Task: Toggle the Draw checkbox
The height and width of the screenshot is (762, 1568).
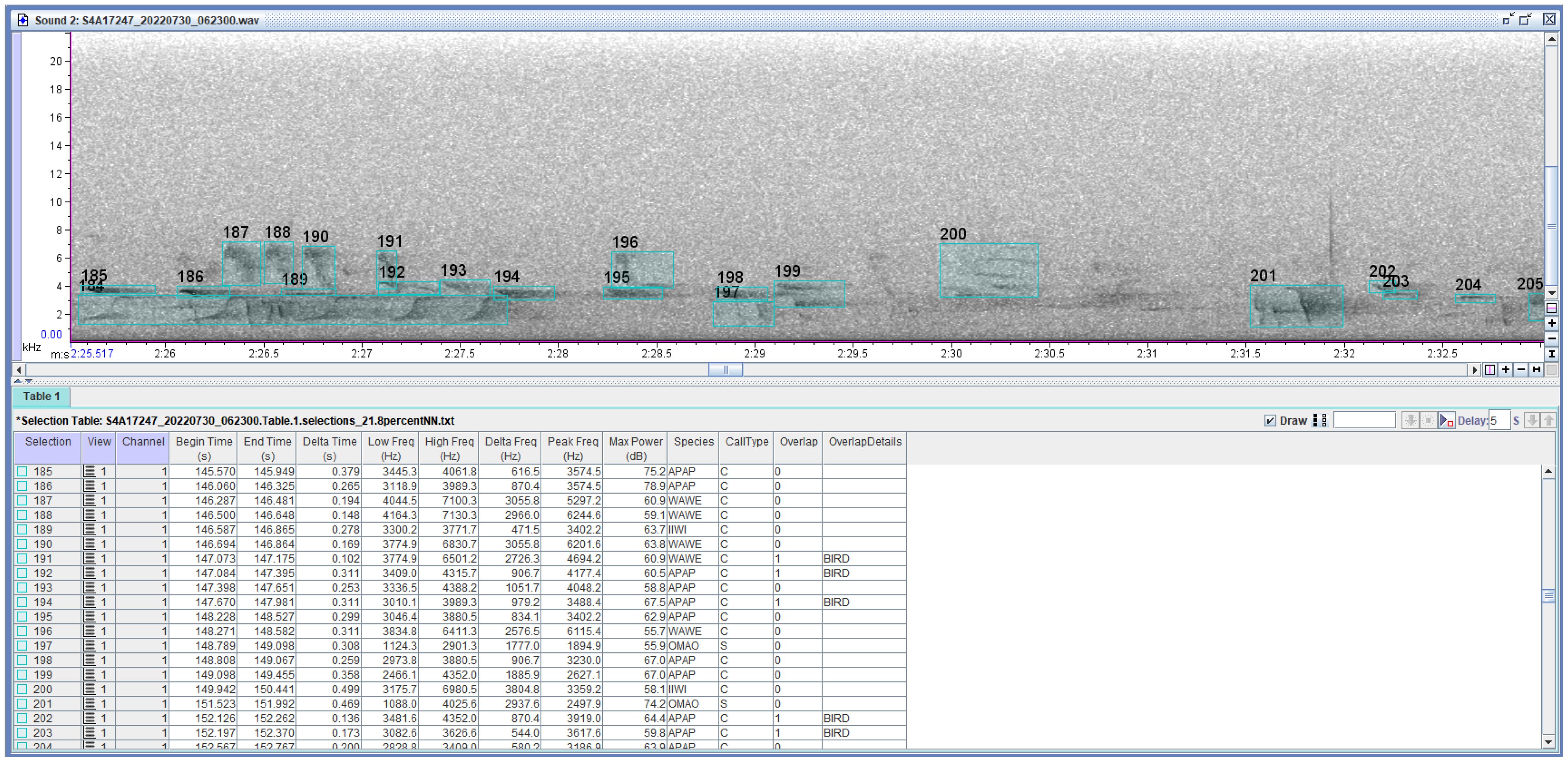Action: pos(1270,421)
